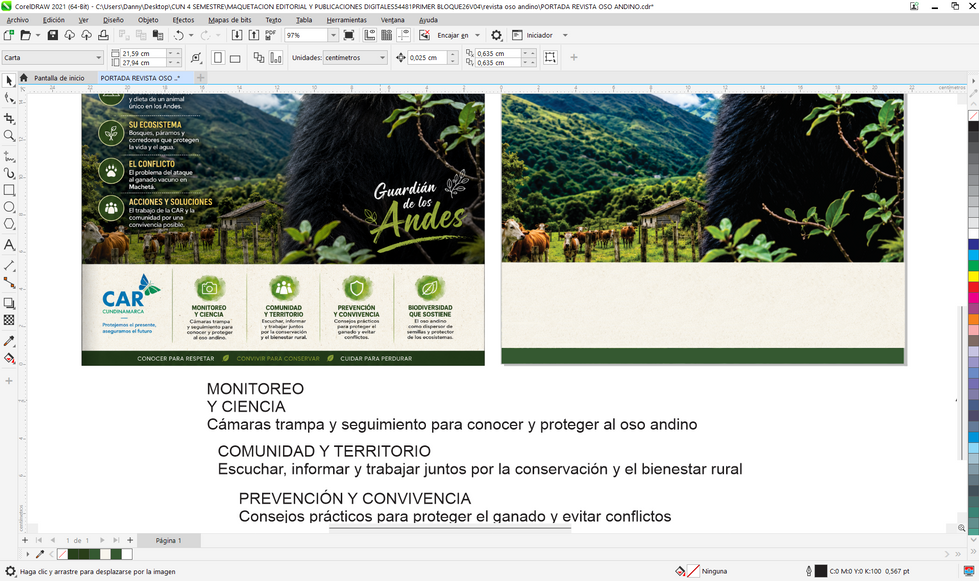Create a new document
The width and height of the screenshot is (979, 581).
(x=9, y=36)
